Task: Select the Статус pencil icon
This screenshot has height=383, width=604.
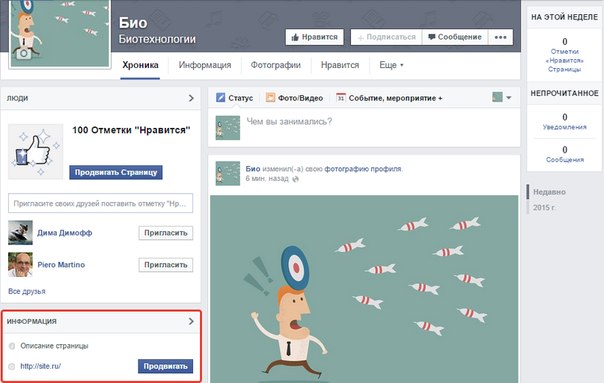Action: [220, 97]
